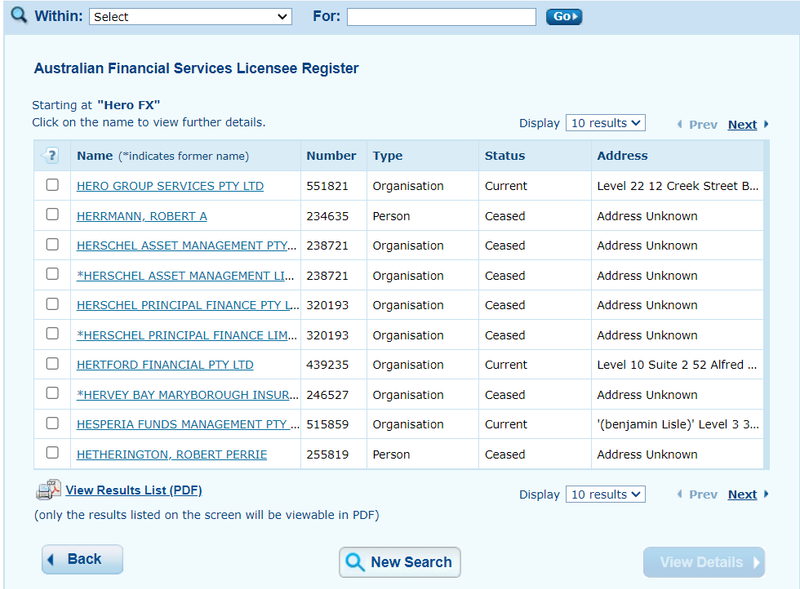Click the PDF printer icon

click(x=48, y=489)
